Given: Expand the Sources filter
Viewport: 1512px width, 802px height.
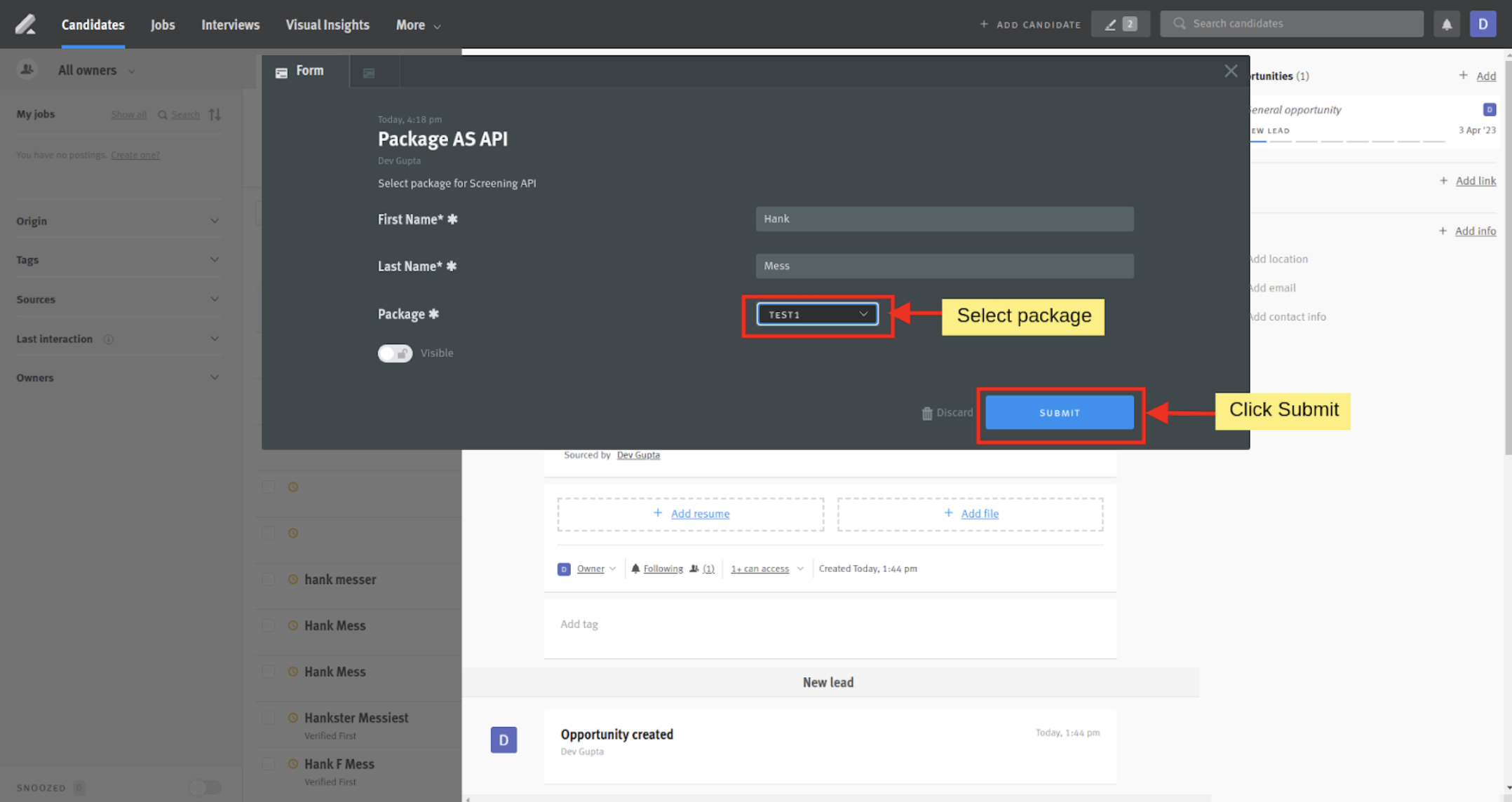Looking at the screenshot, I should tap(118, 299).
